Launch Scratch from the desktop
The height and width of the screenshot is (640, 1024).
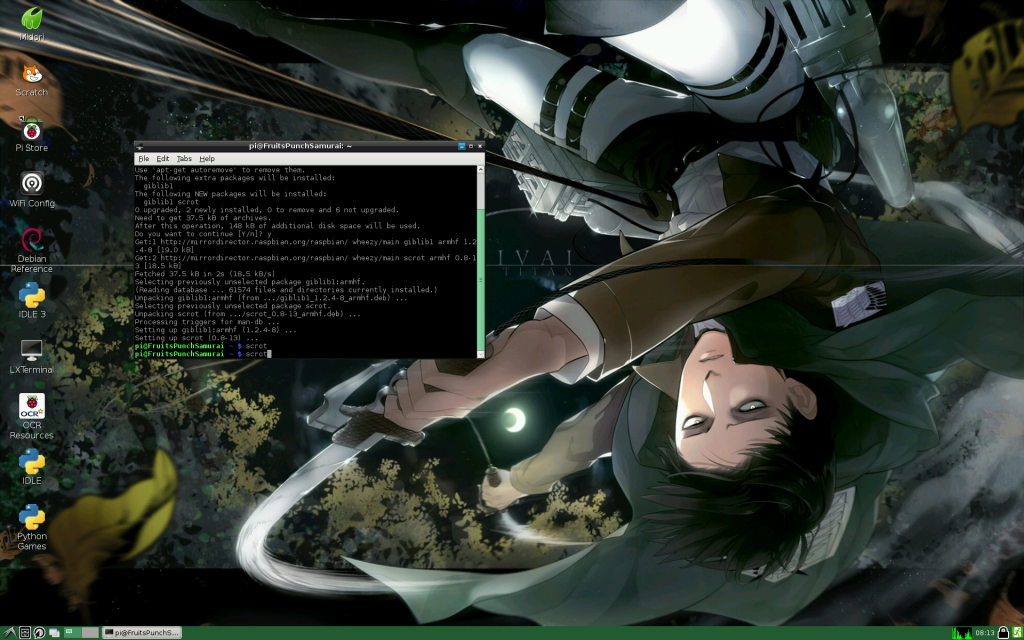point(31,80)
